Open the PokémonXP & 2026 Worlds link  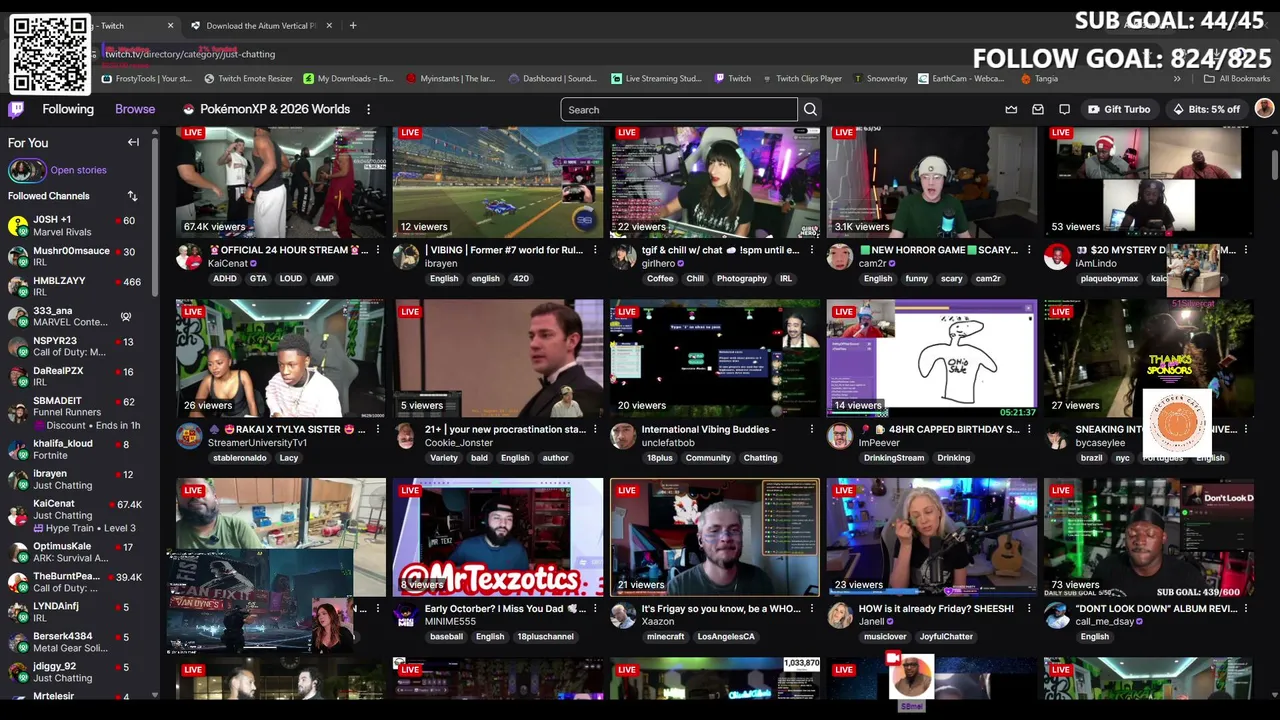[x=266, y=109]
